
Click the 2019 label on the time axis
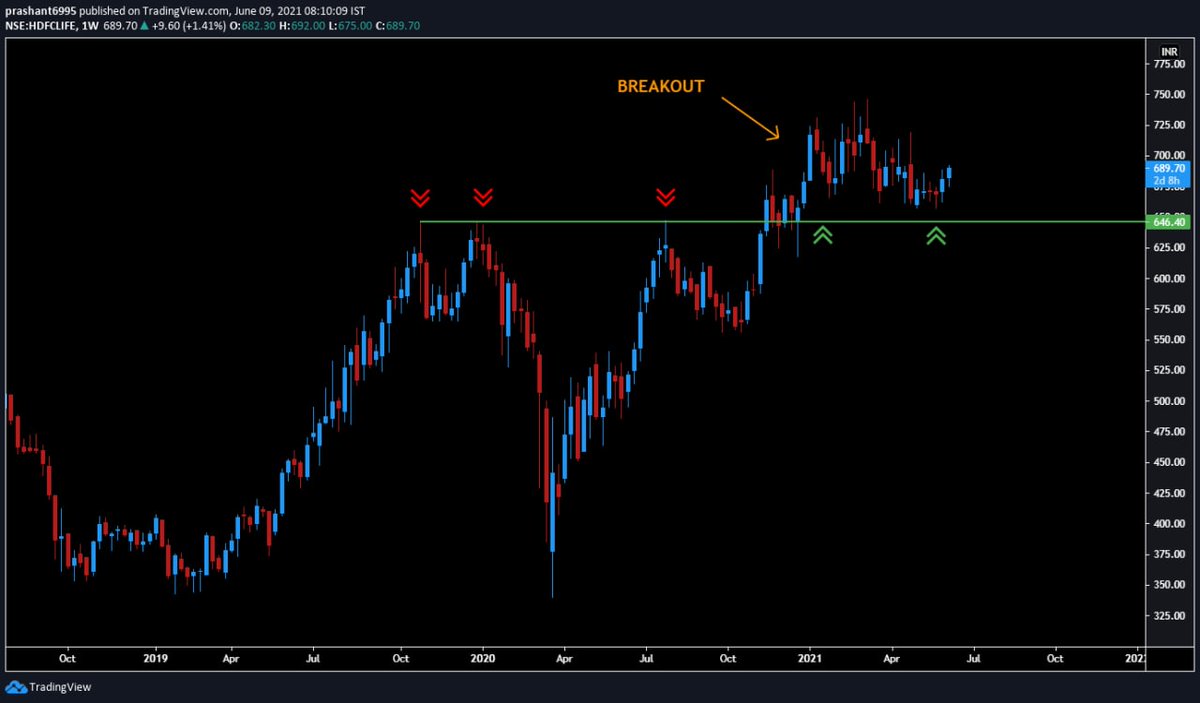(155, 659)
